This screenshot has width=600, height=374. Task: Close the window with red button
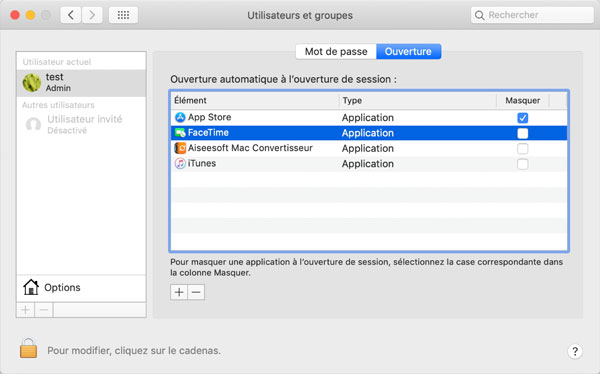click(15, 15)
